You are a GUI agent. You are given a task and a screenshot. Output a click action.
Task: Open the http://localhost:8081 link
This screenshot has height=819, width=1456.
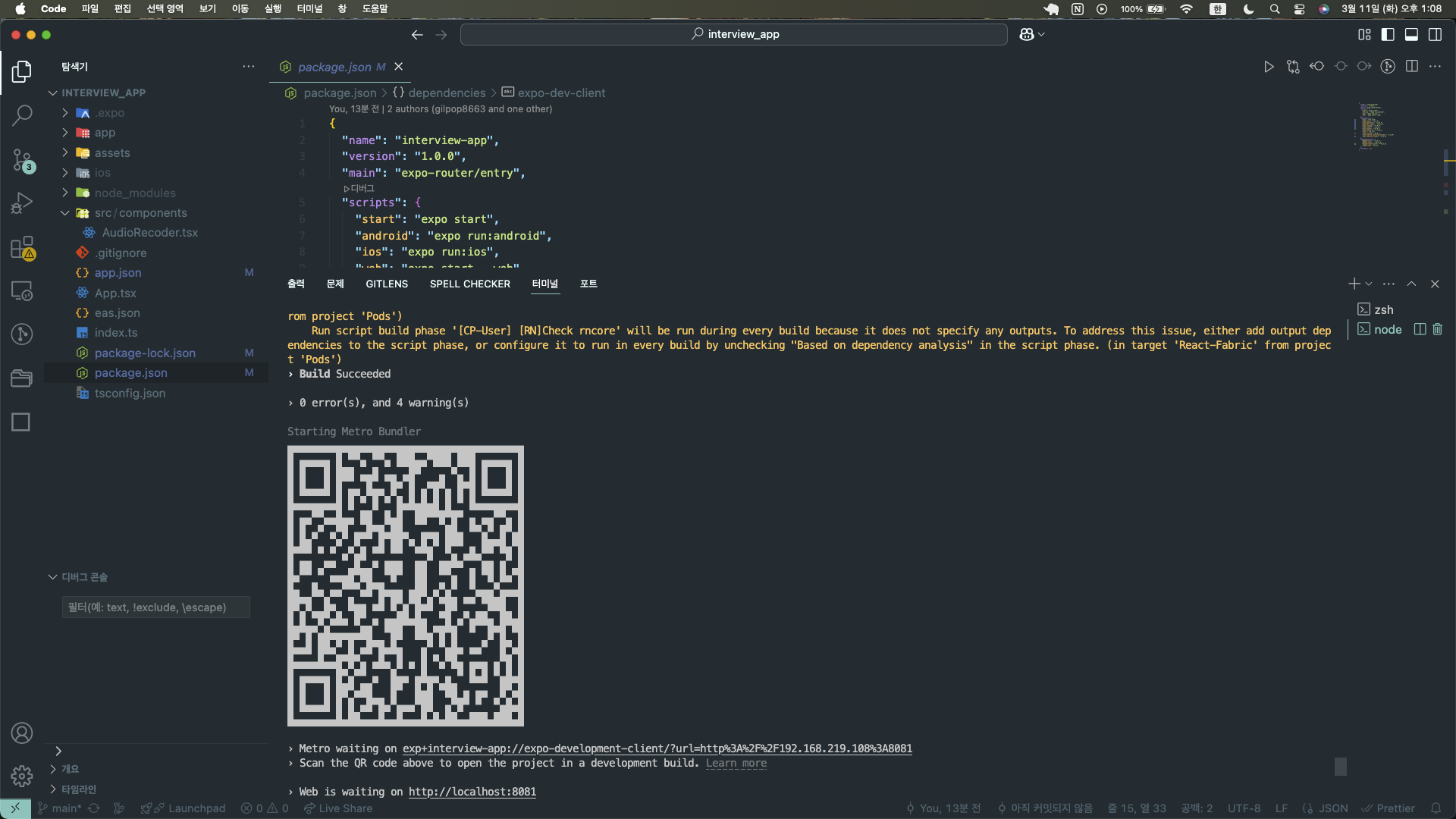click(472, 792)
